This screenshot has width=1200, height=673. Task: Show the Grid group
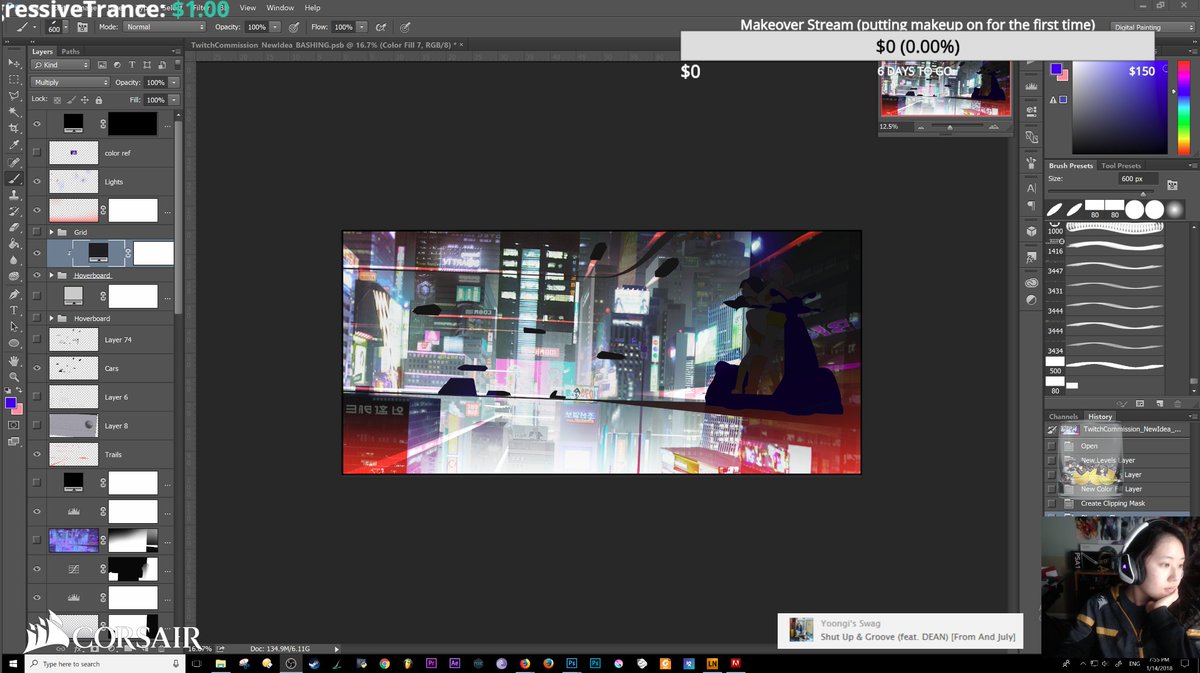(37, 232)
